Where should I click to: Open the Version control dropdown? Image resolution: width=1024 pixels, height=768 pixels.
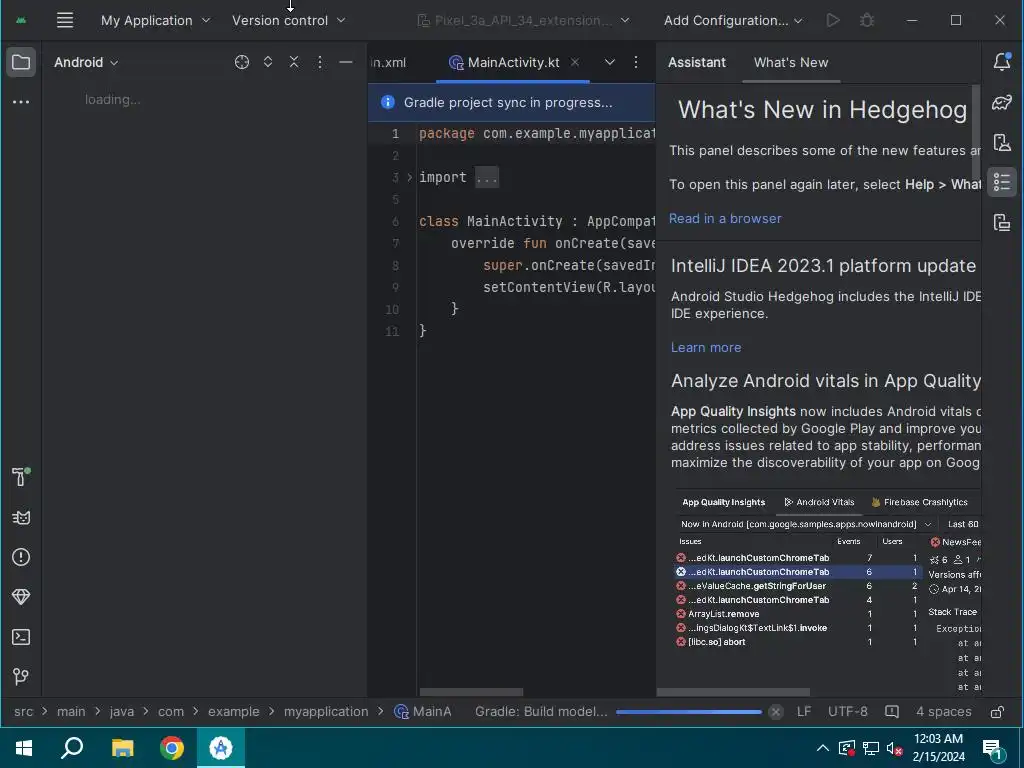[x=289, y=20]
